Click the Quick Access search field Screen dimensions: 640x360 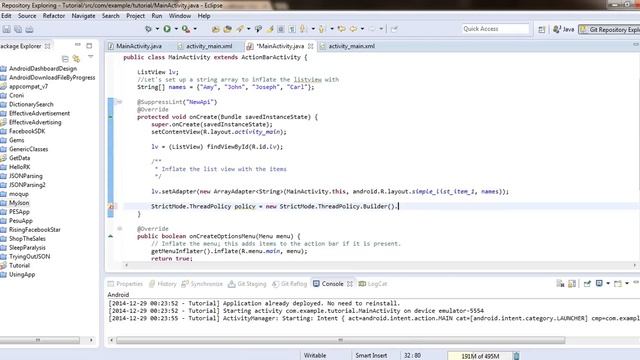(x=496, y=29)
